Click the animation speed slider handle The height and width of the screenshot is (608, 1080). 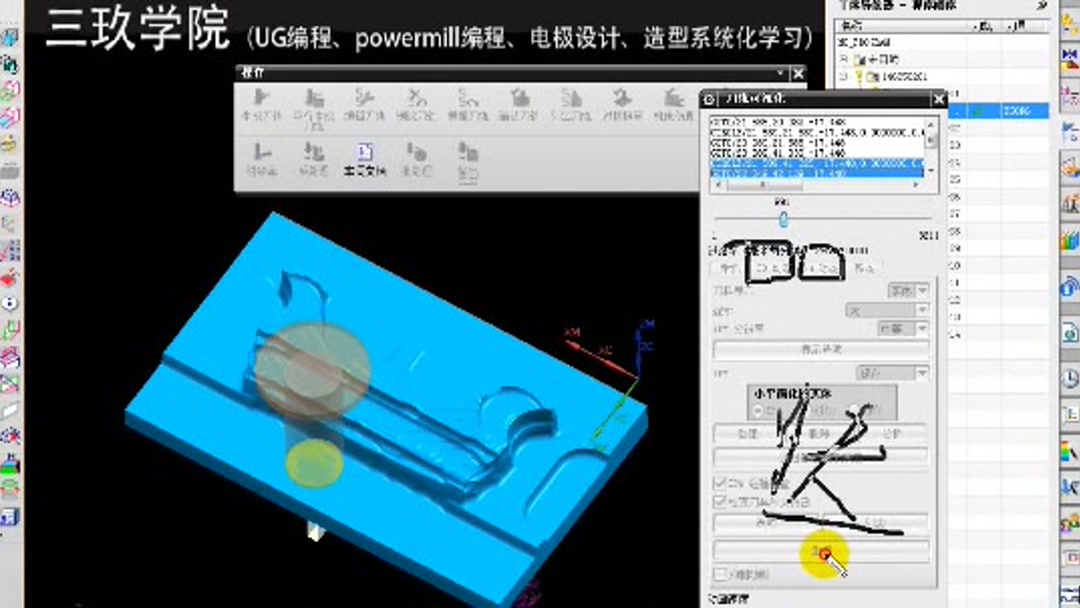coord(783,218)
